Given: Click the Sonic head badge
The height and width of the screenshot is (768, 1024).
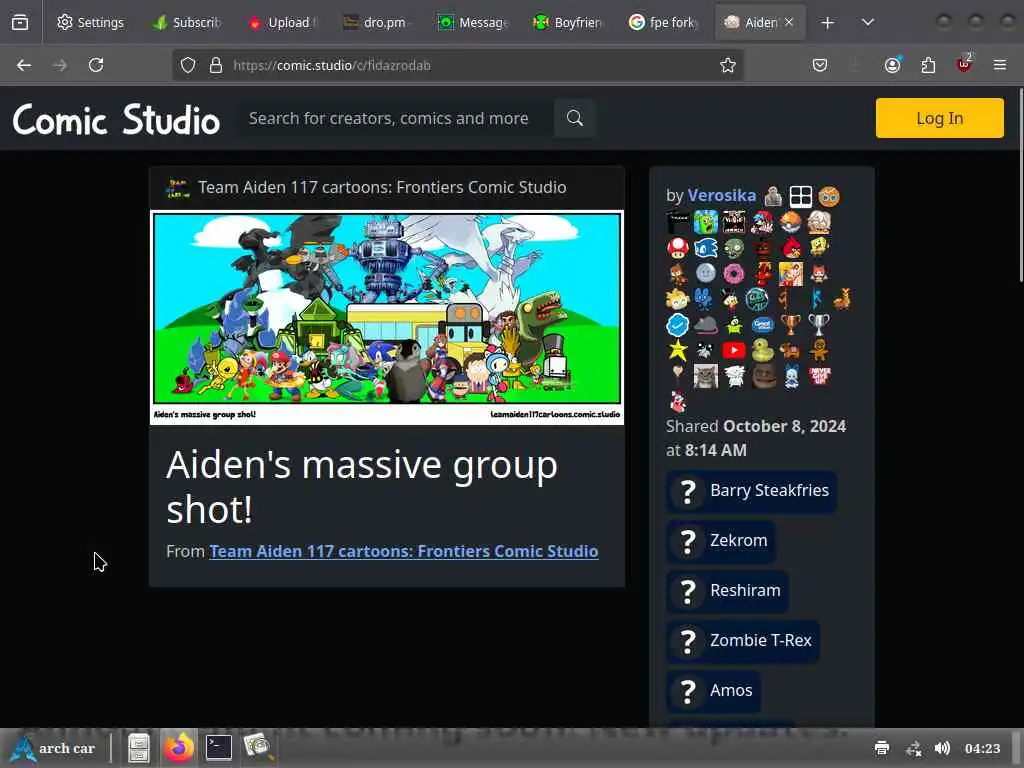Looking at the screenshot, I should point(706,248).
